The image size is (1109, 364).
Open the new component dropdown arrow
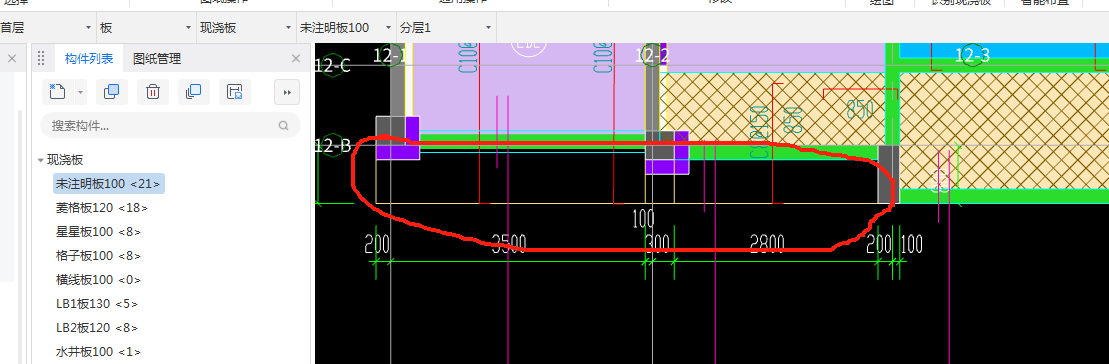pyautogui.click(x=80, y=92)
